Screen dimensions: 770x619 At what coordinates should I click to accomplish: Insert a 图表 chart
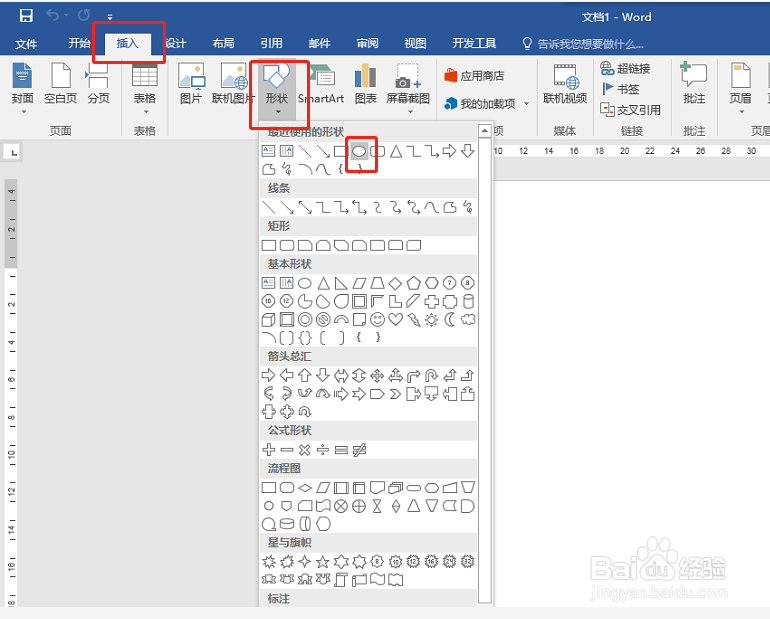click(x=365, y=83)
